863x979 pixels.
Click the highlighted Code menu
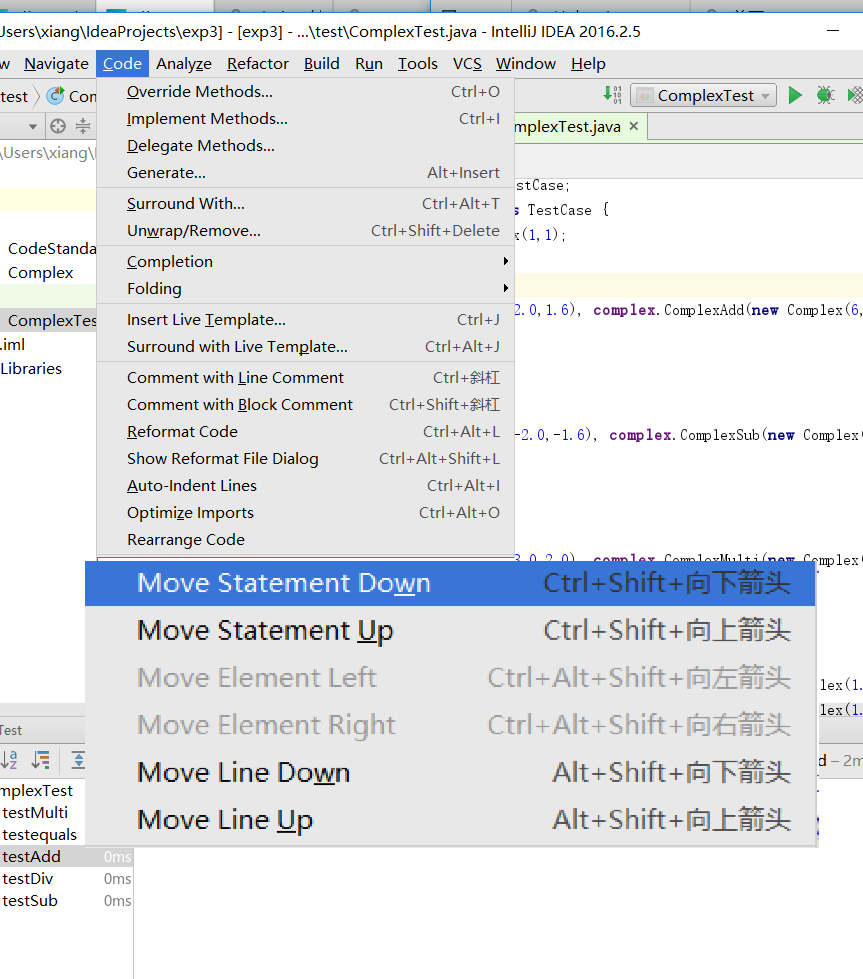tap(122, 64)
